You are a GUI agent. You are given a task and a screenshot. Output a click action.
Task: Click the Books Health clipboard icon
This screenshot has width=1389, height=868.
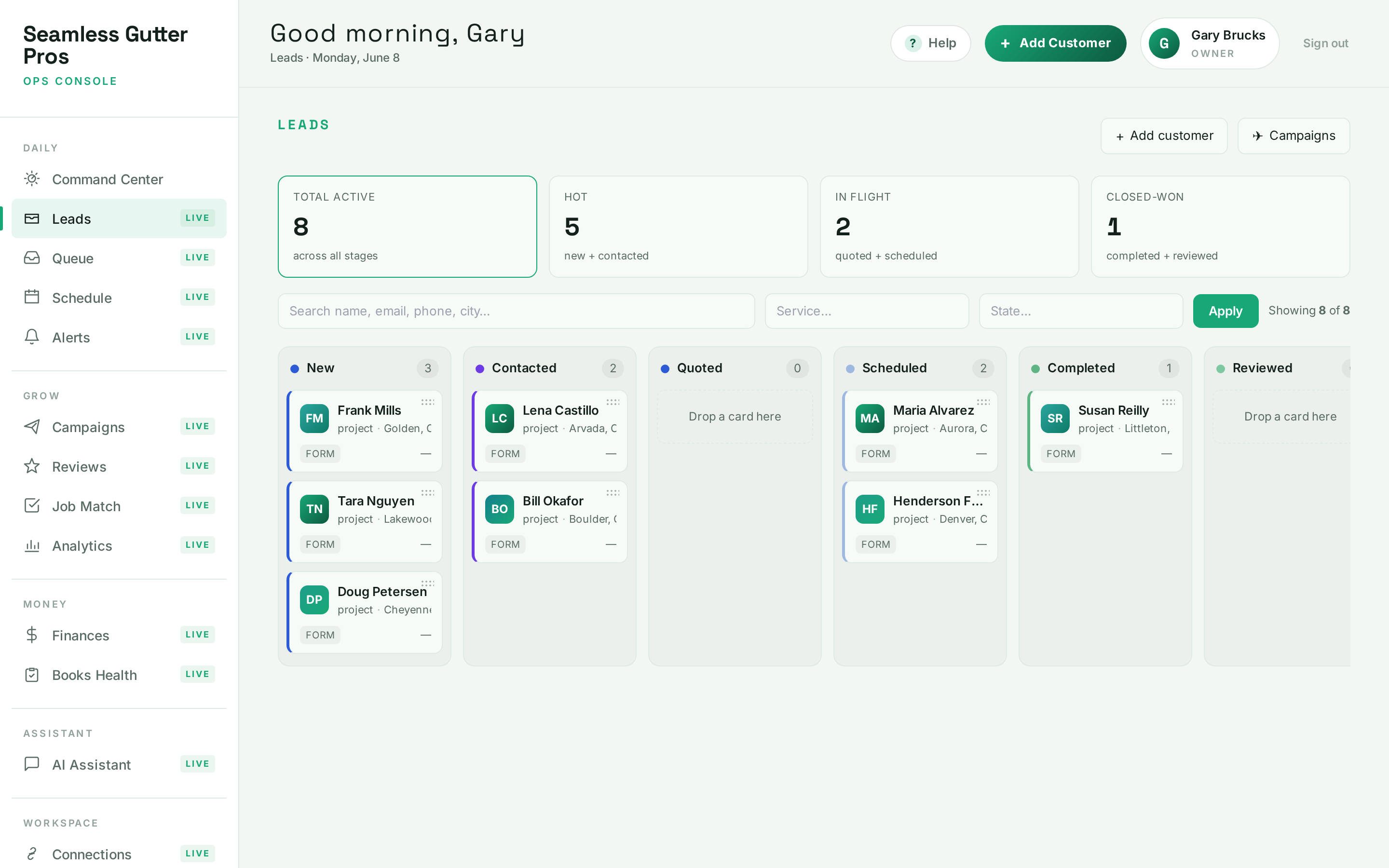[x=32, y=675]
